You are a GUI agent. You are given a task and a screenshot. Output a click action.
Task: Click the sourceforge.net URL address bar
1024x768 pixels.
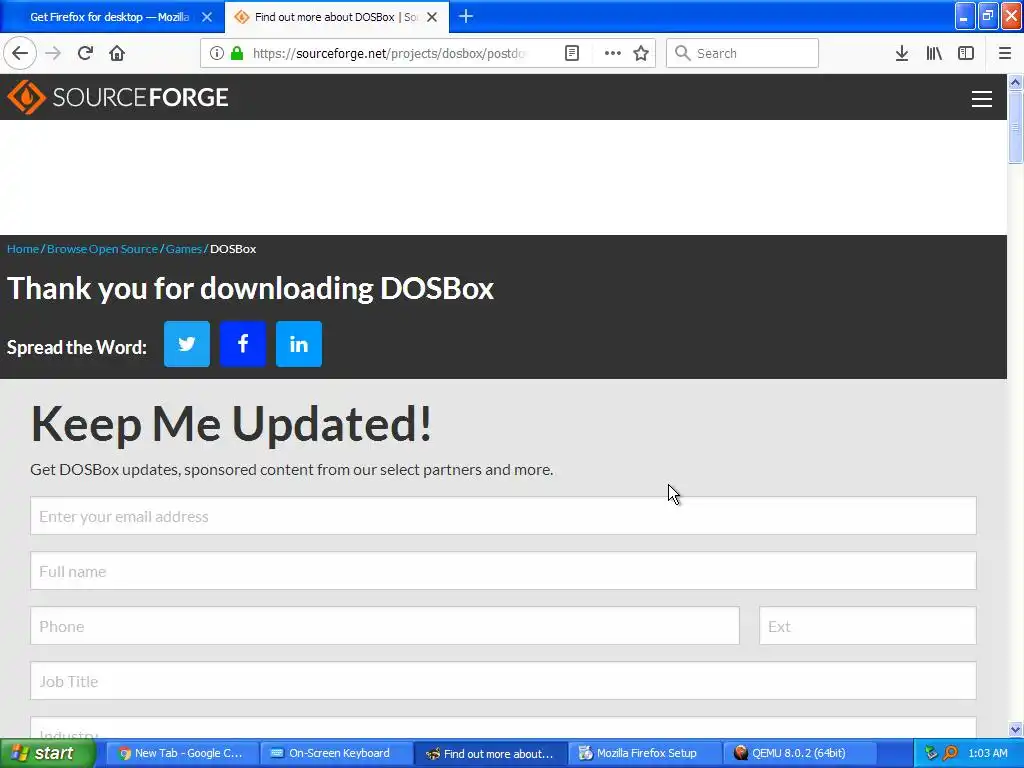(389, 53)
